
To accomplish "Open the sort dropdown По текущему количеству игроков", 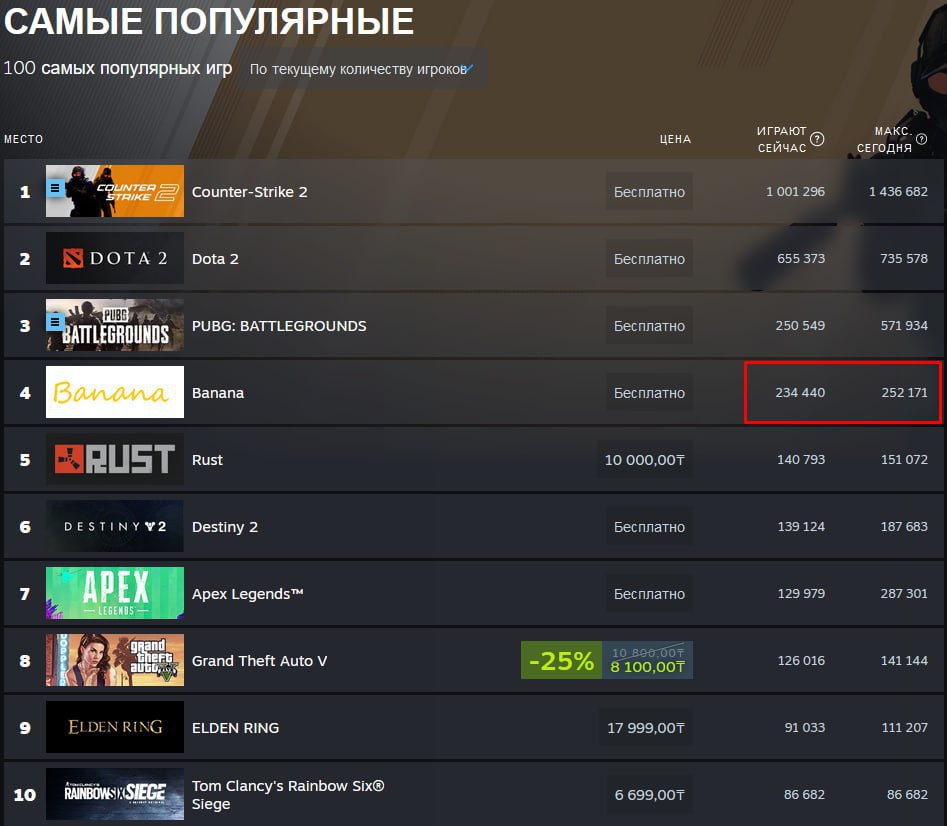I will tap(361, 69).
